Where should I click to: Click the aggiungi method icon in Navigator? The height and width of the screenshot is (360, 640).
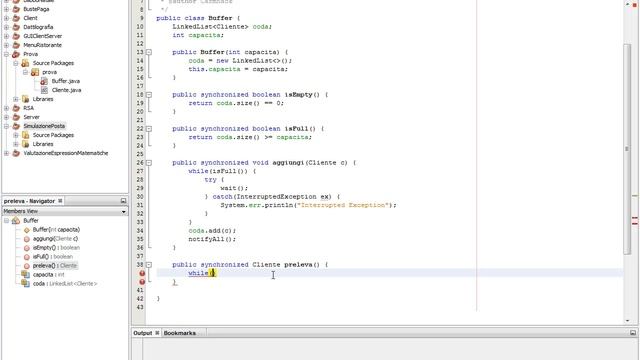(x=27, y=239)
